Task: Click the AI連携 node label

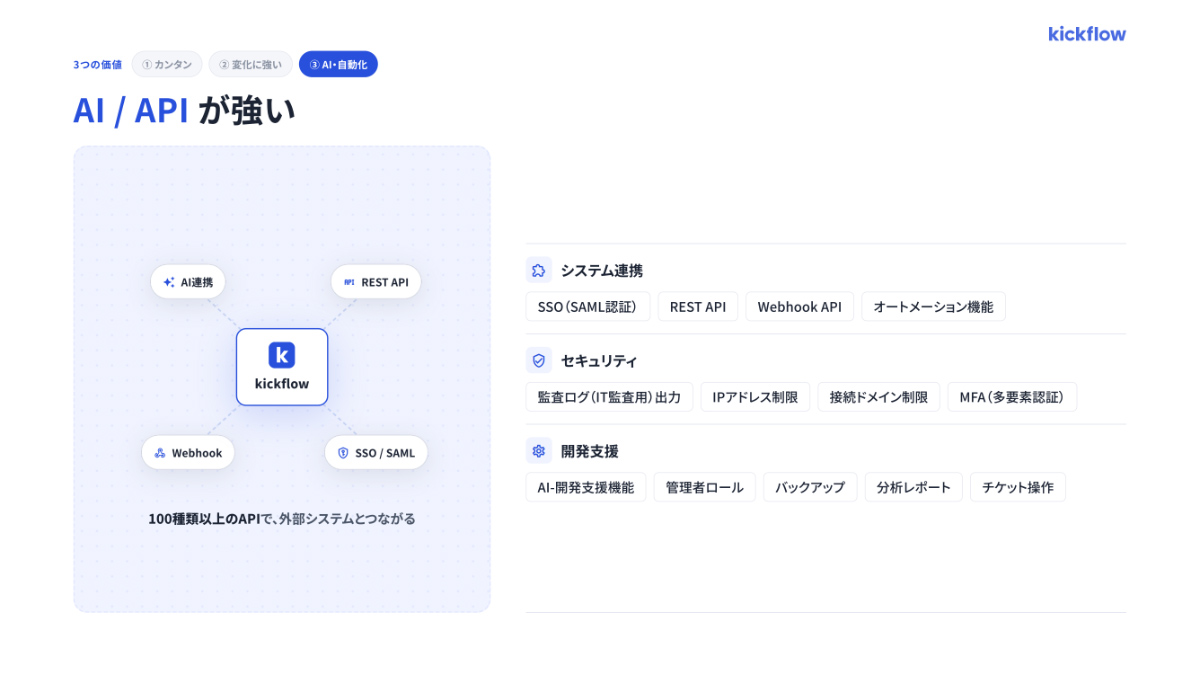Action: (x=197, y=282)
